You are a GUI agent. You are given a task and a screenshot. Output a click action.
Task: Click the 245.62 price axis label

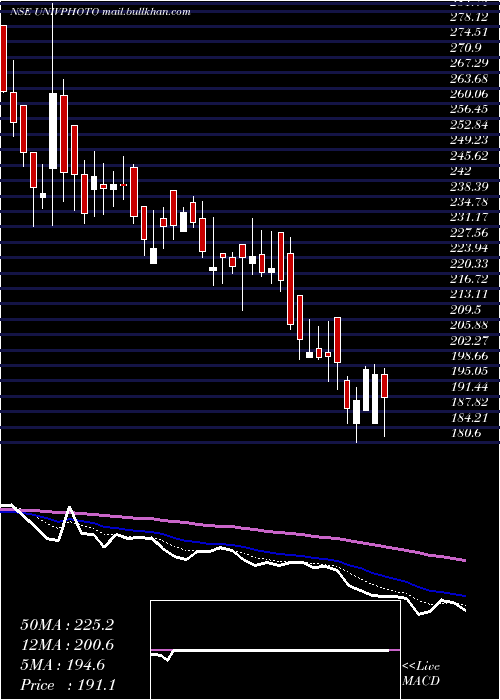(x=467, y=155)
